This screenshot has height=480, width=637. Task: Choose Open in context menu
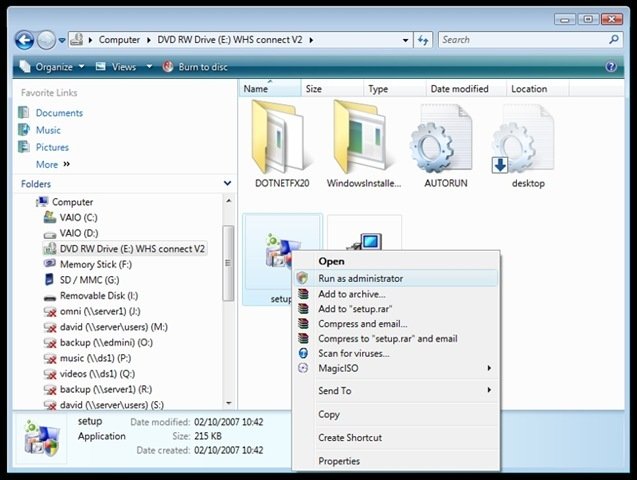[x=331, y=262]
